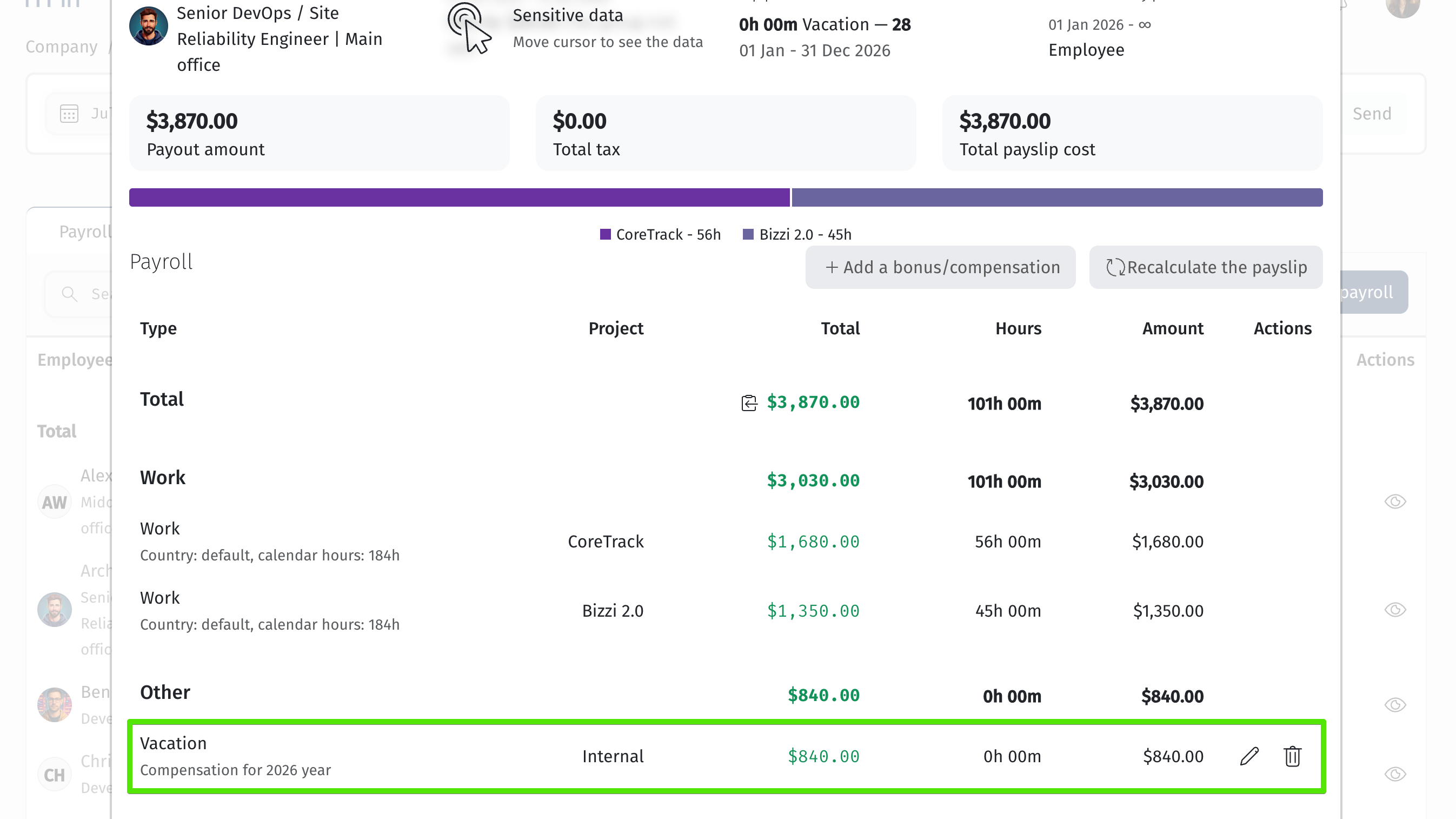The width and height of the screenshot is (1456, 819).
Task: Click the search magnifier icon
Action: [69, 294]
